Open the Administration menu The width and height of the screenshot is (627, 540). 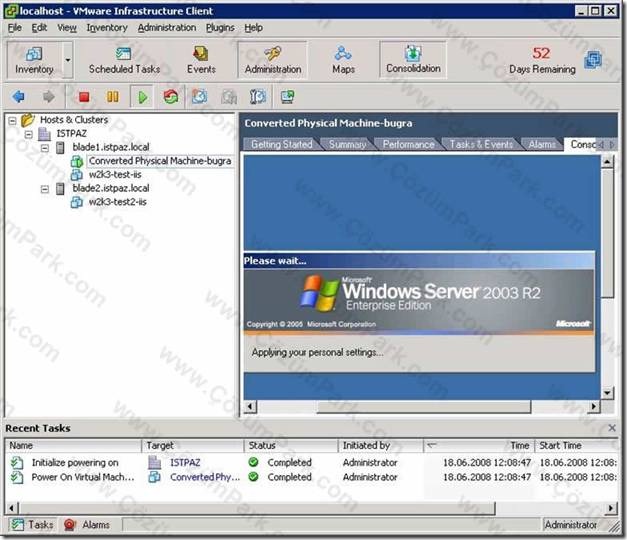[x=167, y=28]
